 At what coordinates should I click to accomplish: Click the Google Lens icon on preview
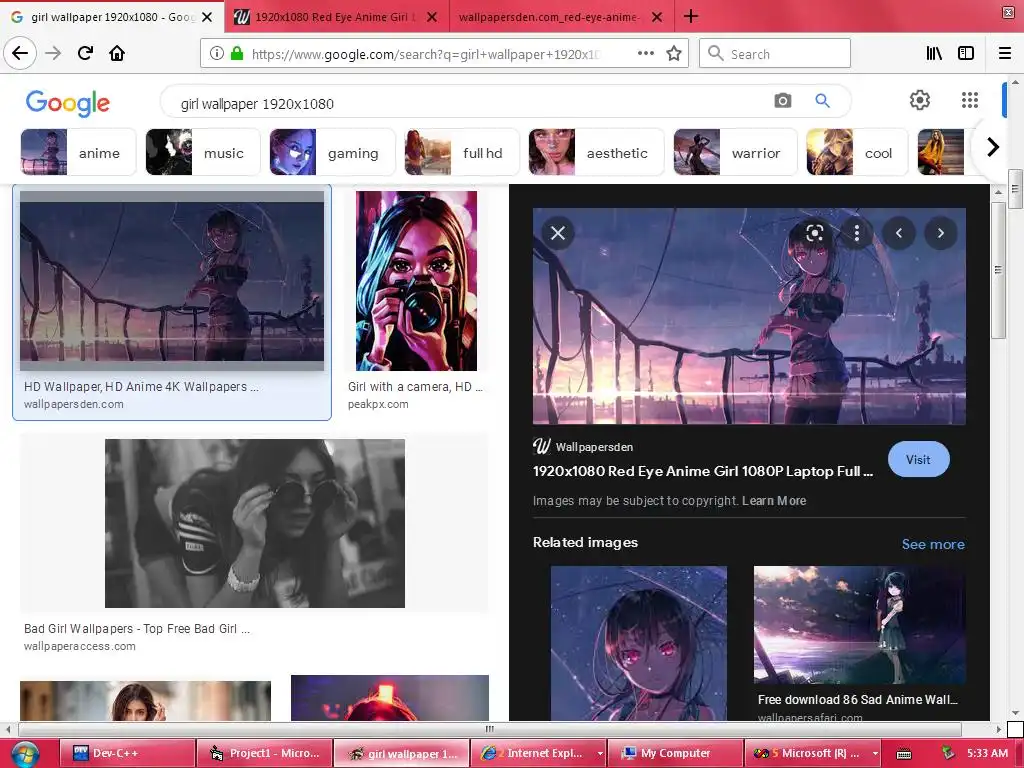point(814,233)
